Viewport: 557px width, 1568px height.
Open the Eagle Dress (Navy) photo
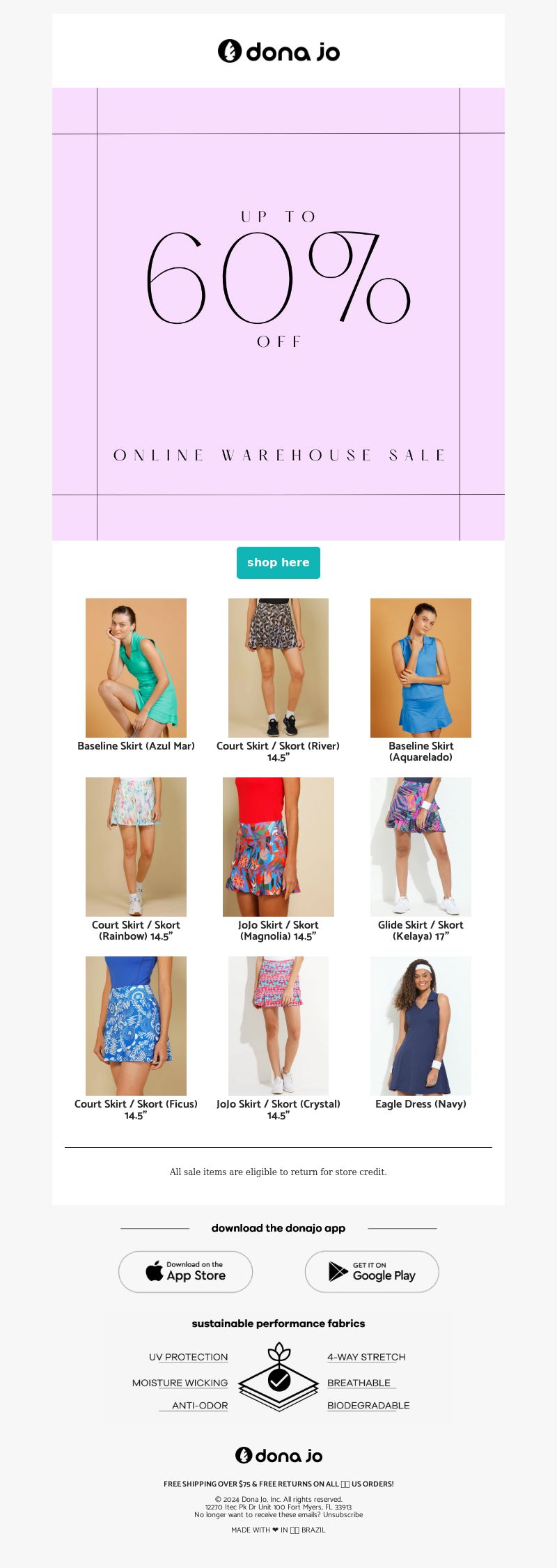[x=421, y=1026]
